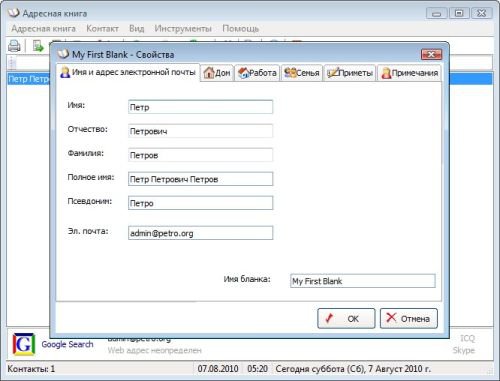Switch to the Работа tab

pos(257,73)
